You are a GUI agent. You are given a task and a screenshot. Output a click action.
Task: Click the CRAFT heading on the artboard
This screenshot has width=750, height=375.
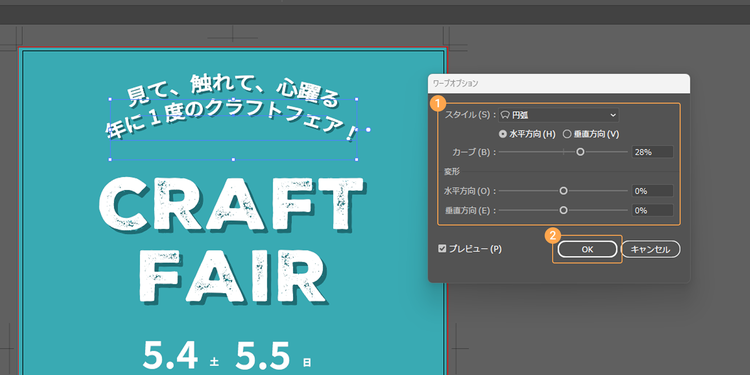[232, 205]
